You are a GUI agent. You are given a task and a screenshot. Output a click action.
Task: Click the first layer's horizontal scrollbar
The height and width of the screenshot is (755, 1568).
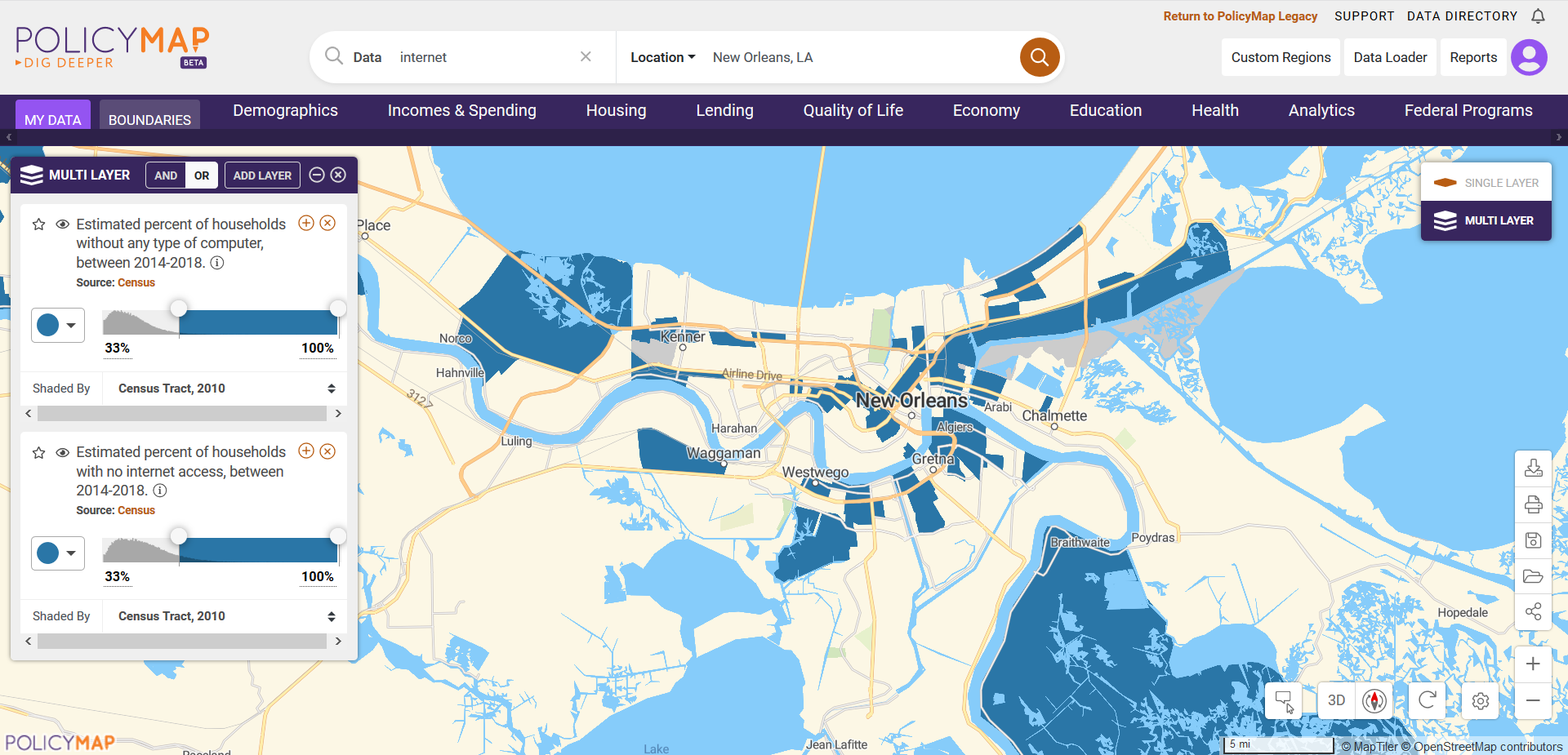(183, 414)
